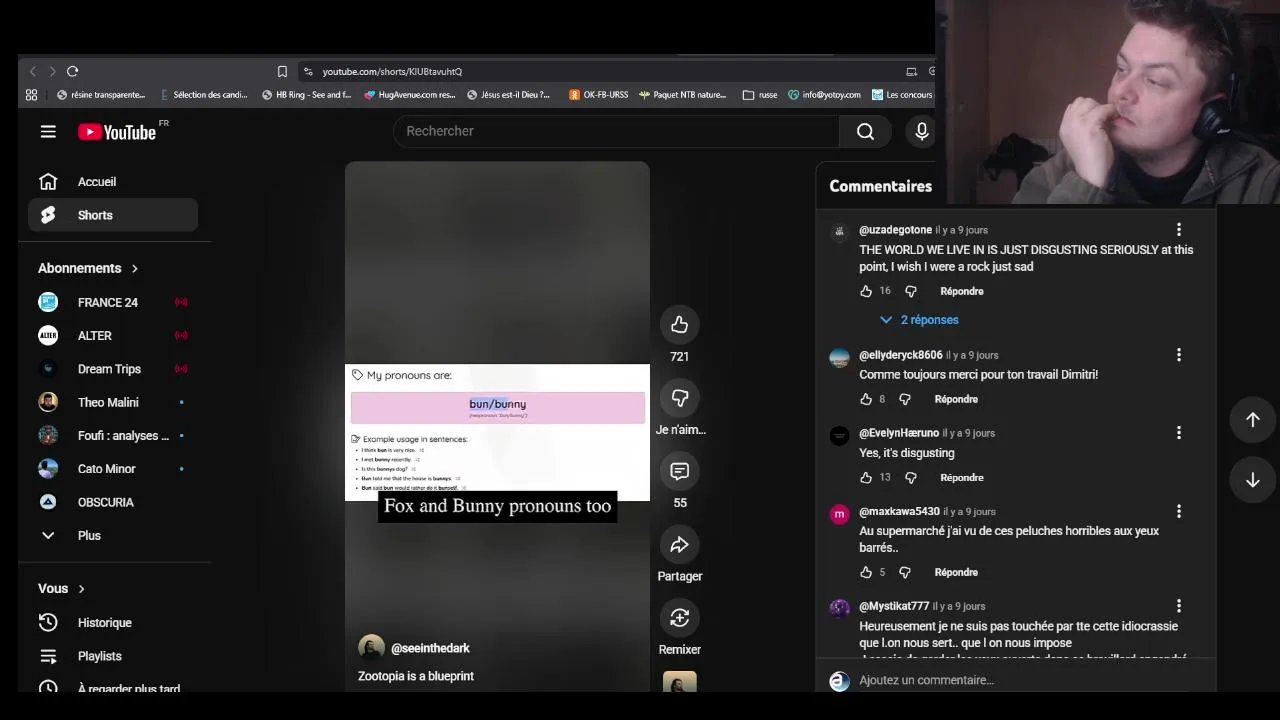The image size is (1280, 720).
Task: Reload the page in browser toolbar
Action: [72, 71]
